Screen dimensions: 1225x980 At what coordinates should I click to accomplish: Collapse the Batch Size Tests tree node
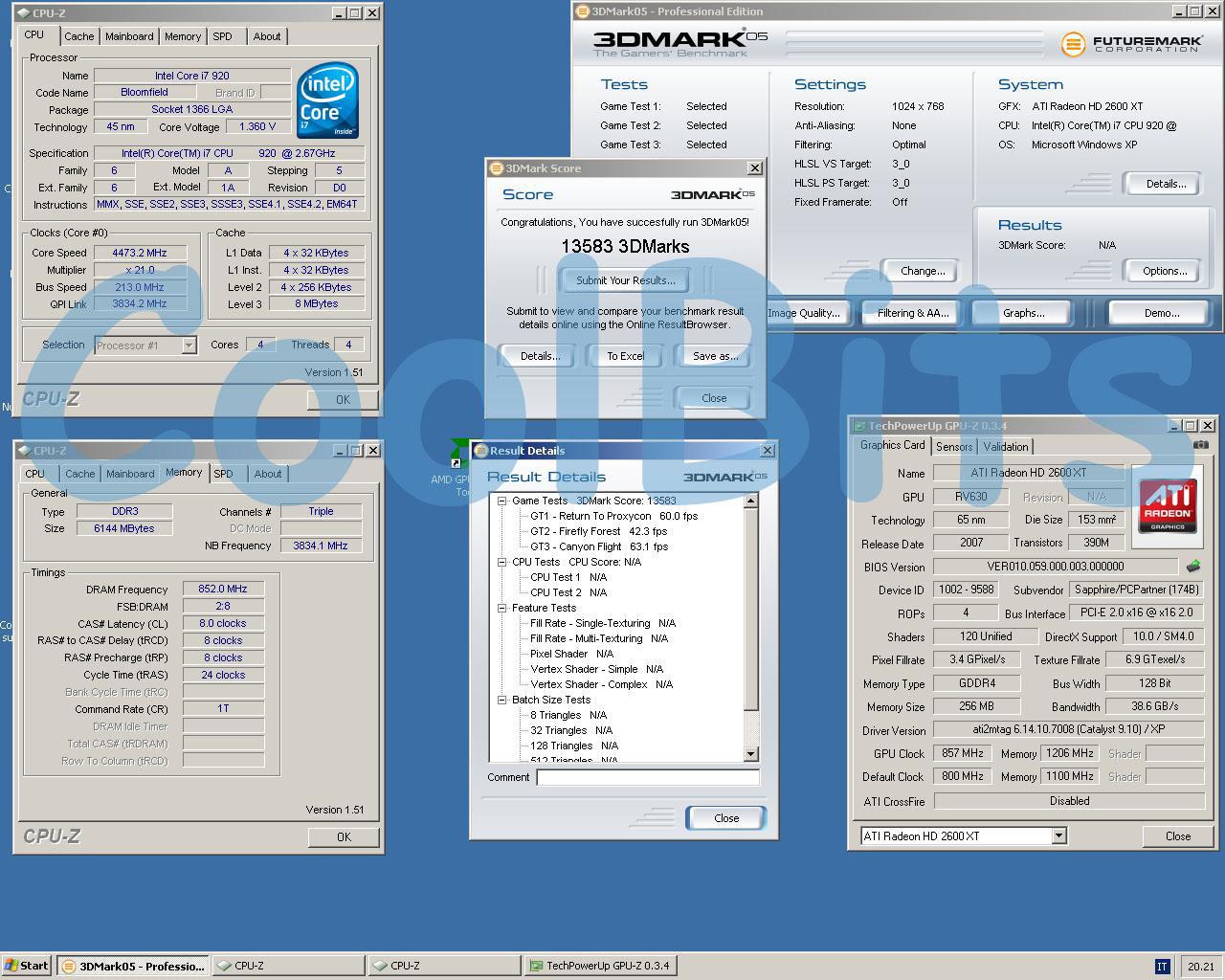coord(501,700)
